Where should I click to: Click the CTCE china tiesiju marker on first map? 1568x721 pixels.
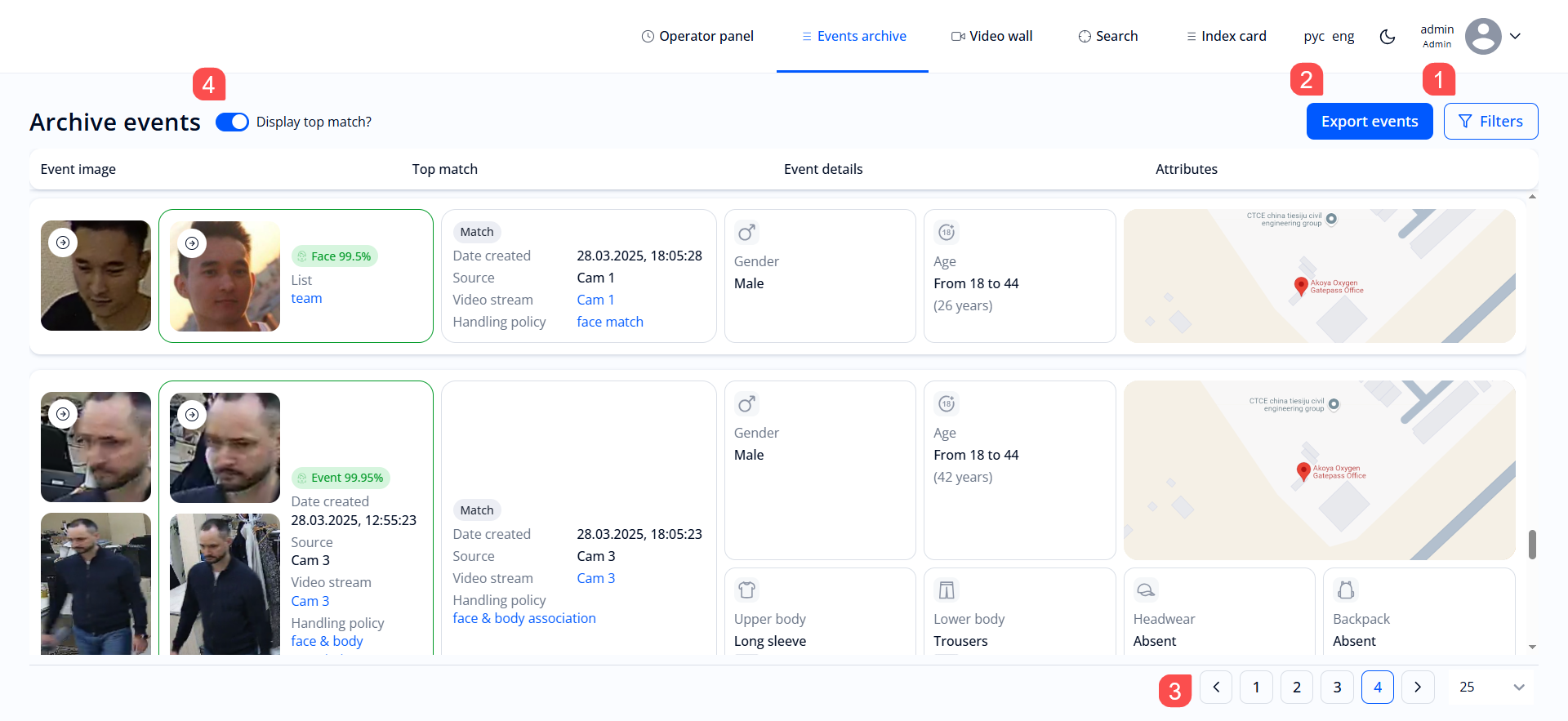1332,219
